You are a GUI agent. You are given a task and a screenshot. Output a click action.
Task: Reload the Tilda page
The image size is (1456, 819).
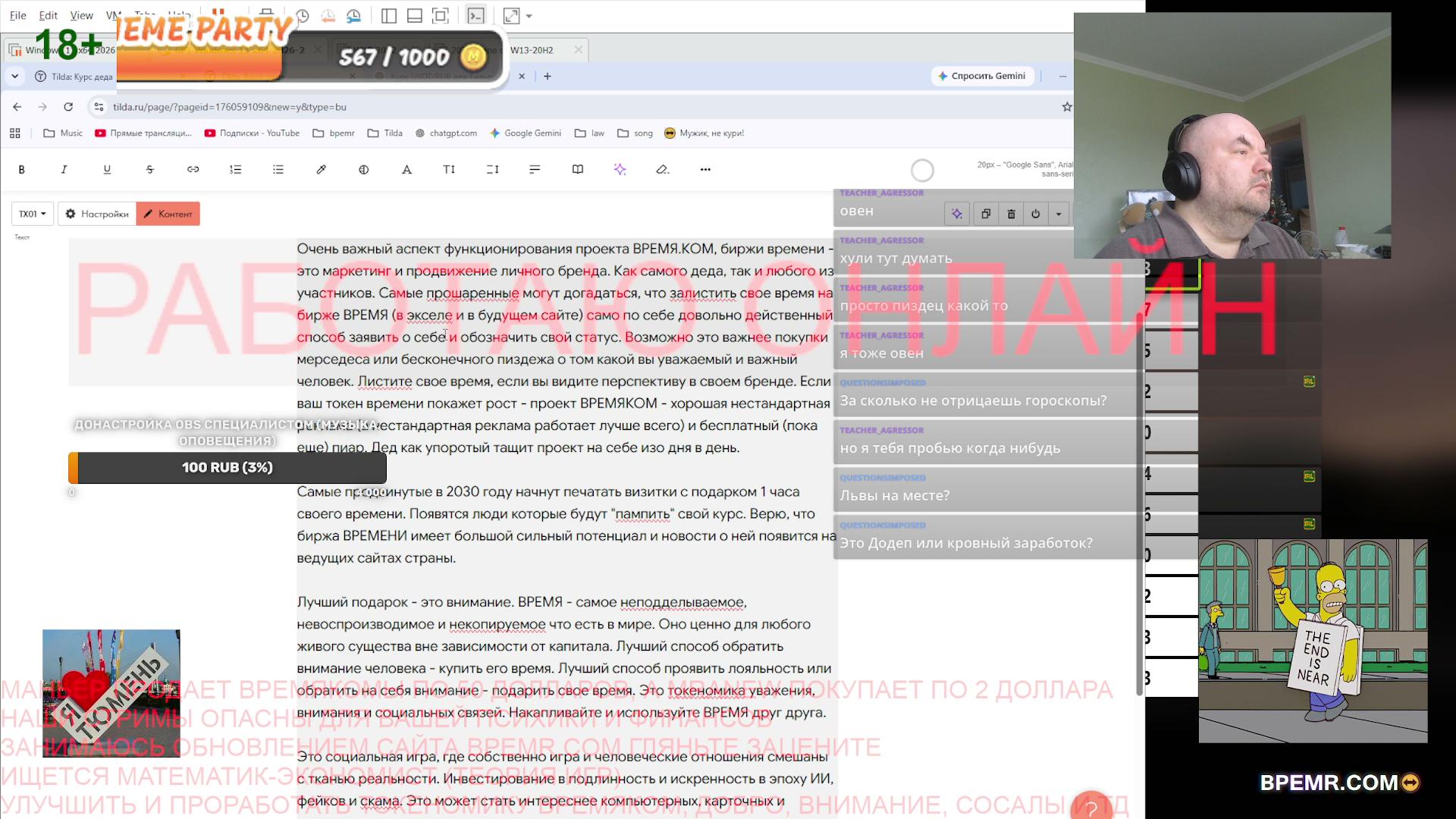pos(68,107)
